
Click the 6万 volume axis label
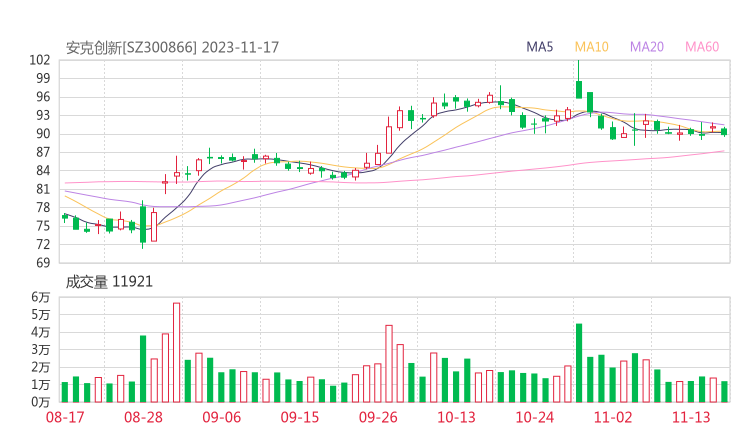pos(41,297)
